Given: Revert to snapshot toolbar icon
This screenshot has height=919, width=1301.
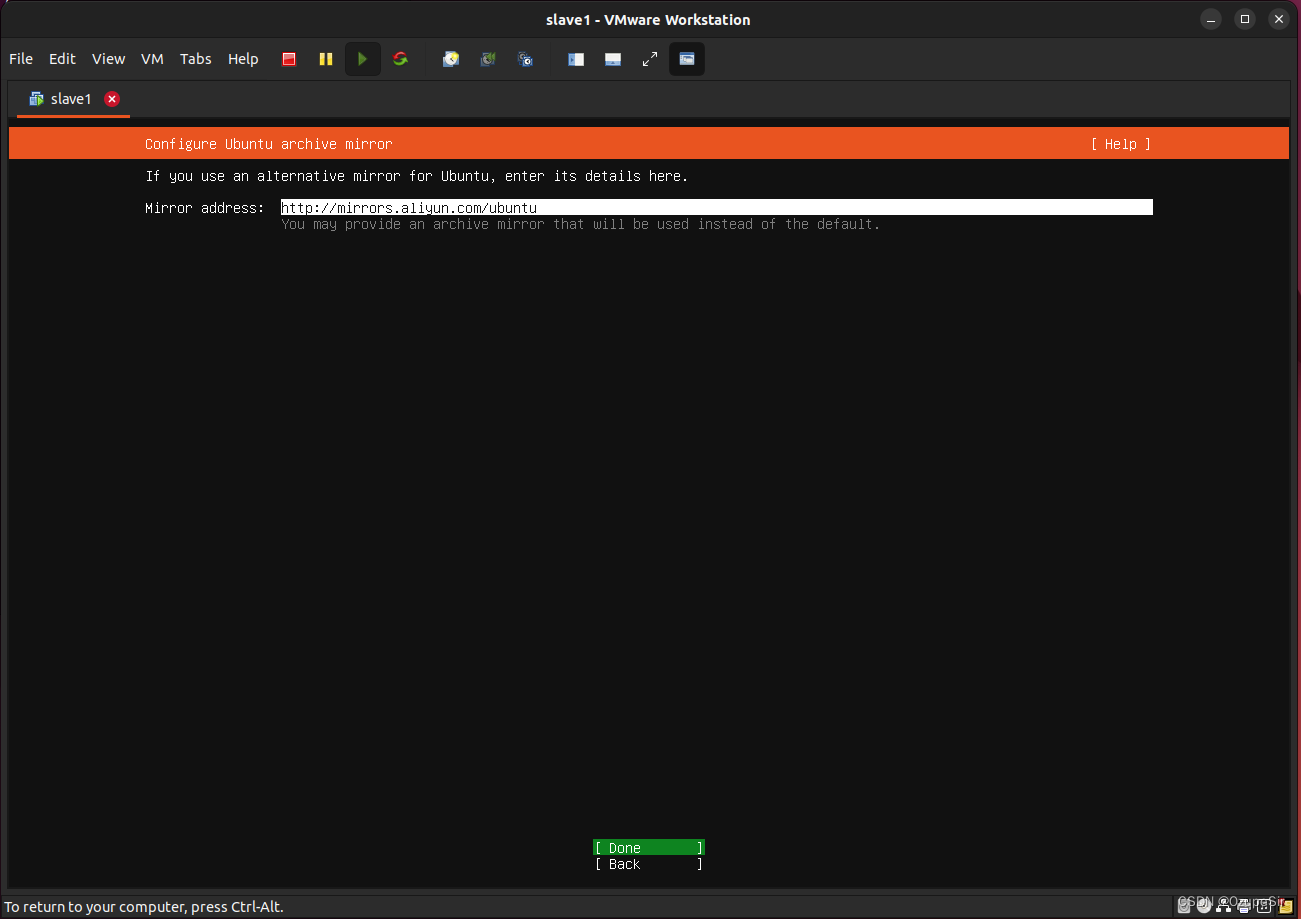Looking at the screenshot, I should click(x=488, y=59).
